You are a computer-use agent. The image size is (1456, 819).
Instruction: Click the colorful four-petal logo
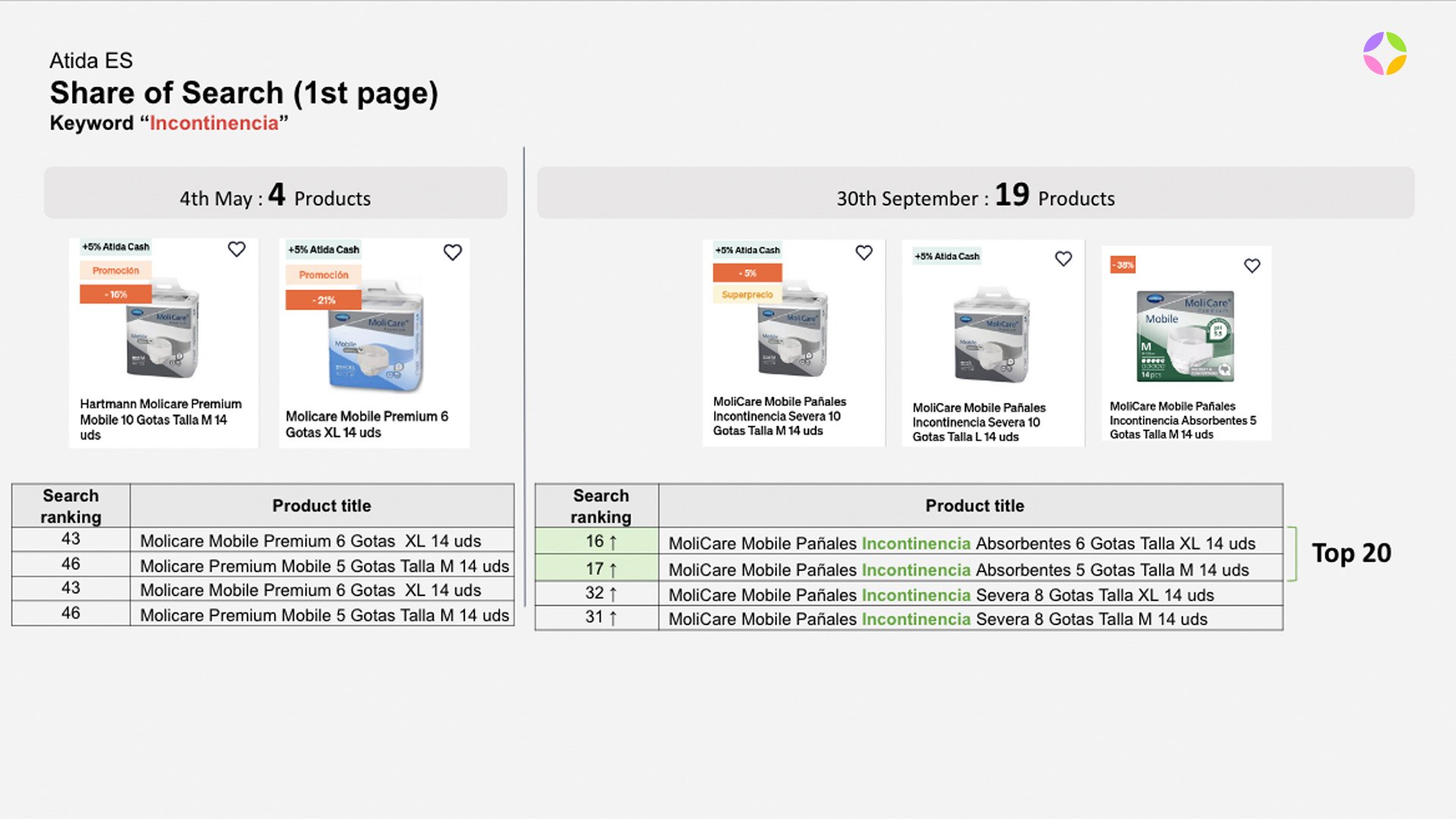point(1385,53)
